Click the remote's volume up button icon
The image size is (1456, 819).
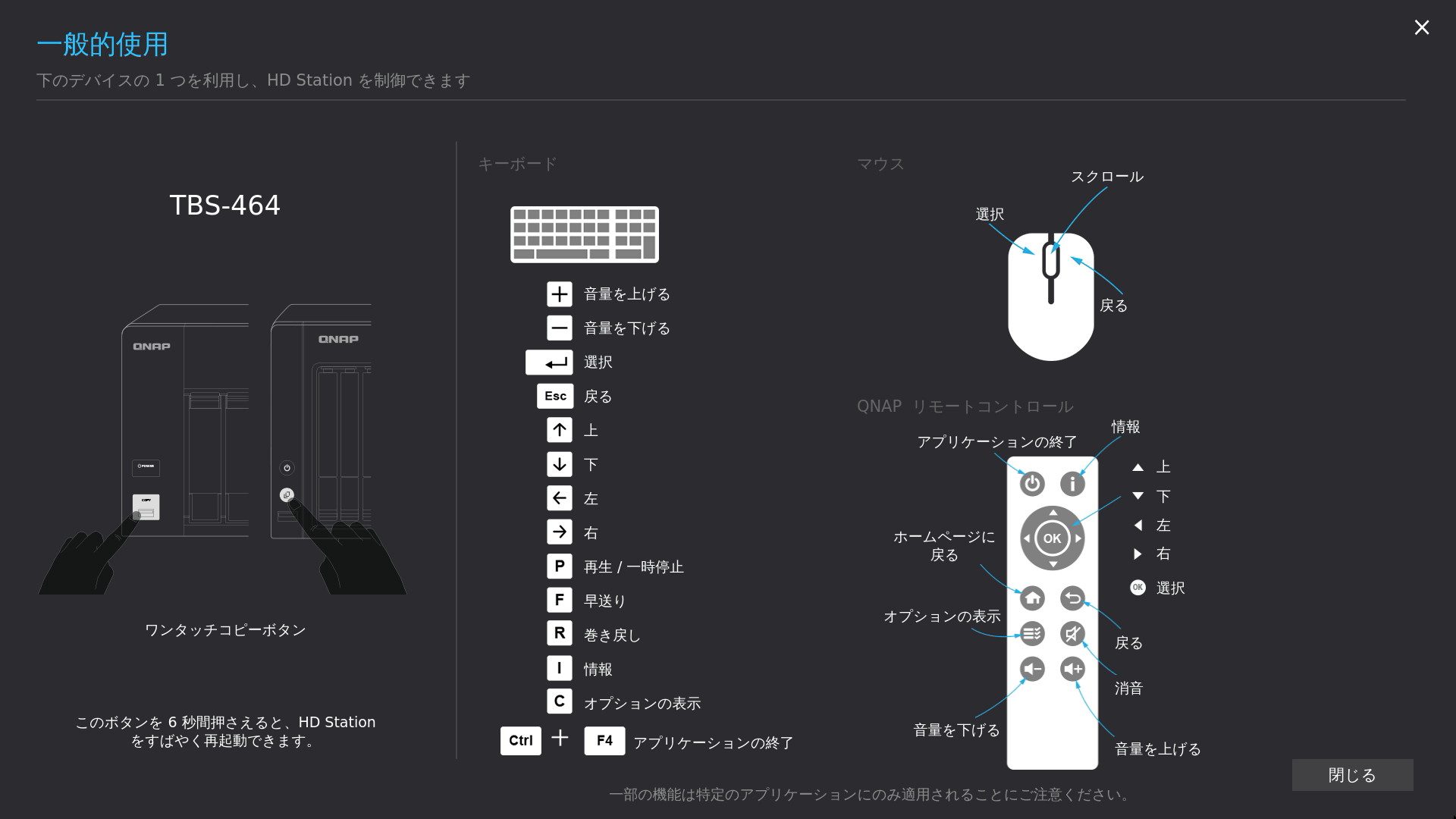coord(1072,669)
